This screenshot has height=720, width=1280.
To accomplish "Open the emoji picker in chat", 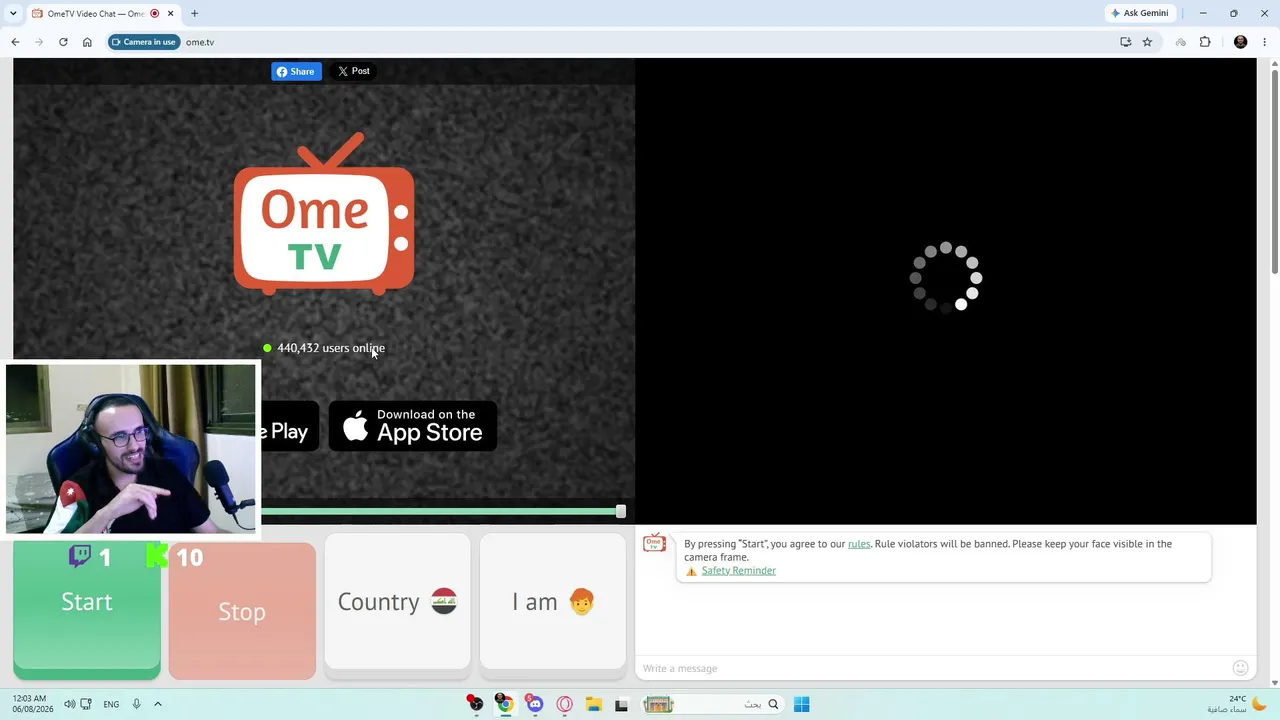I will pos(1240,668).
